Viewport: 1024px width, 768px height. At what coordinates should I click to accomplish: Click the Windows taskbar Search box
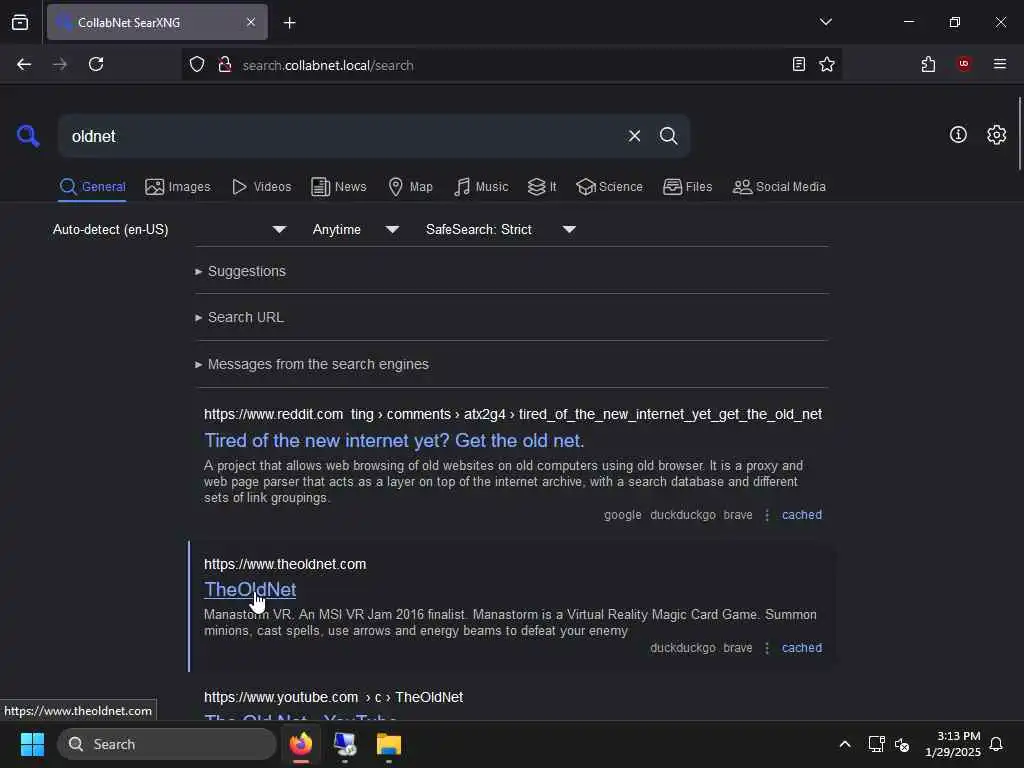coord(167,744)
